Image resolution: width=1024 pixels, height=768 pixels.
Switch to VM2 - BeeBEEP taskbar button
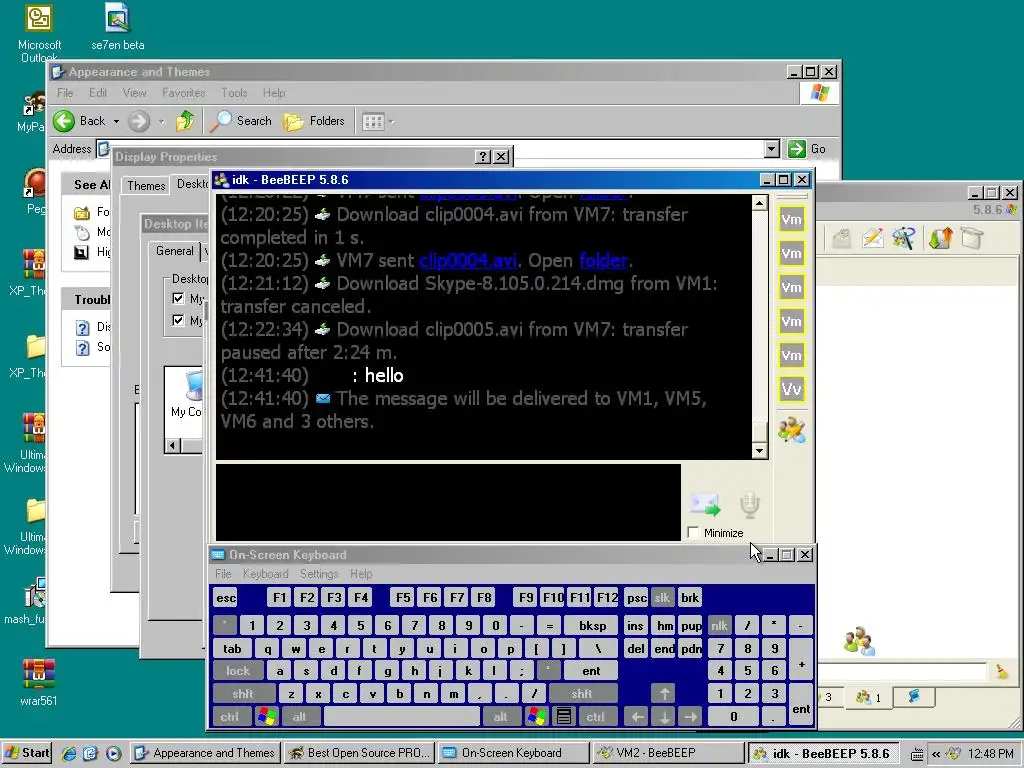point(667,753)
